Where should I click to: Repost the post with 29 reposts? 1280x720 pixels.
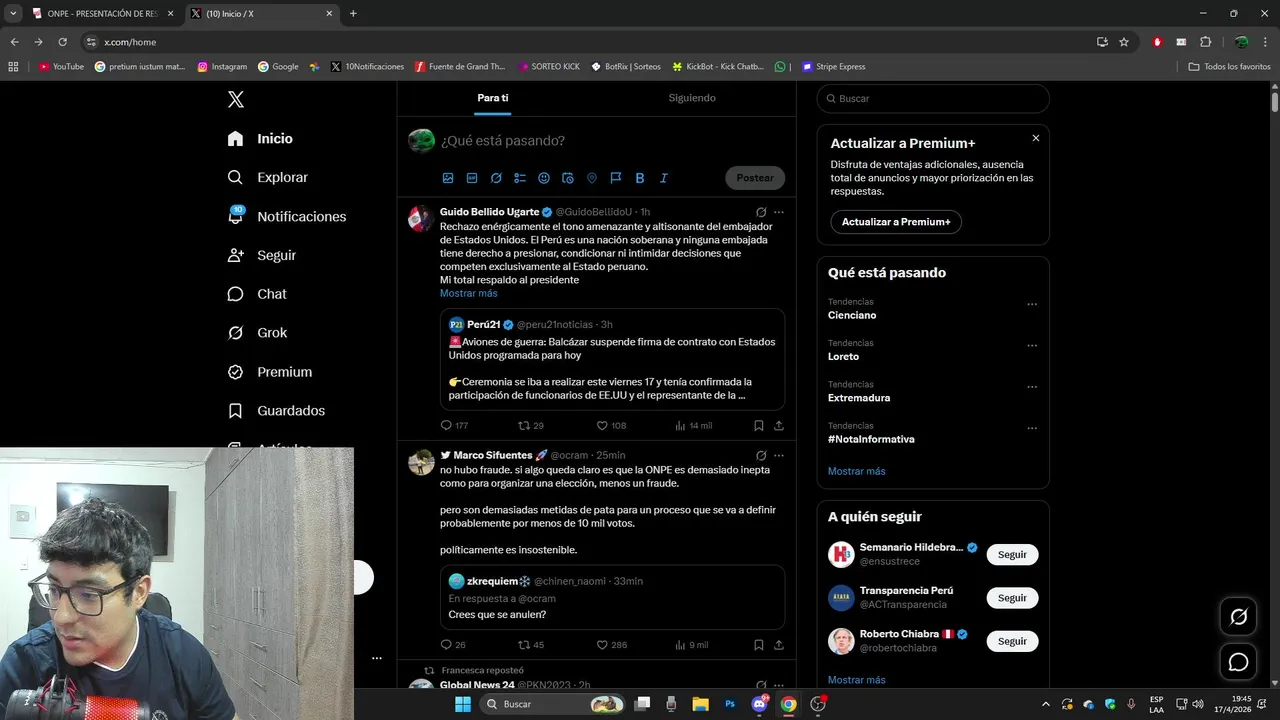[530, 425]
